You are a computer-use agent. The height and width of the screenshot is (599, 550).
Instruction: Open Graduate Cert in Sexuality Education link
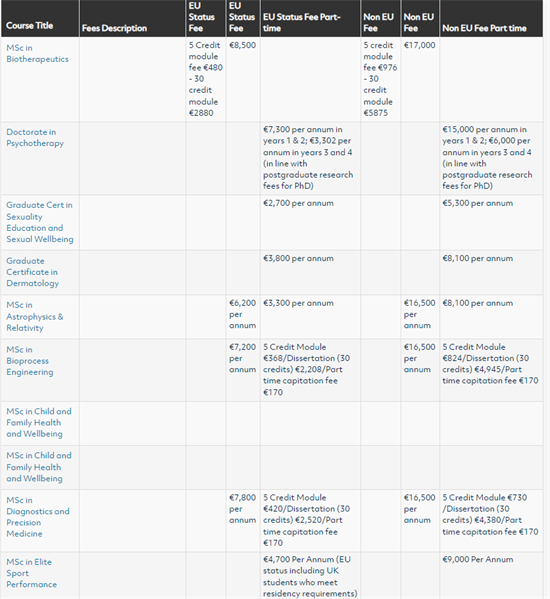click(40, 222)
